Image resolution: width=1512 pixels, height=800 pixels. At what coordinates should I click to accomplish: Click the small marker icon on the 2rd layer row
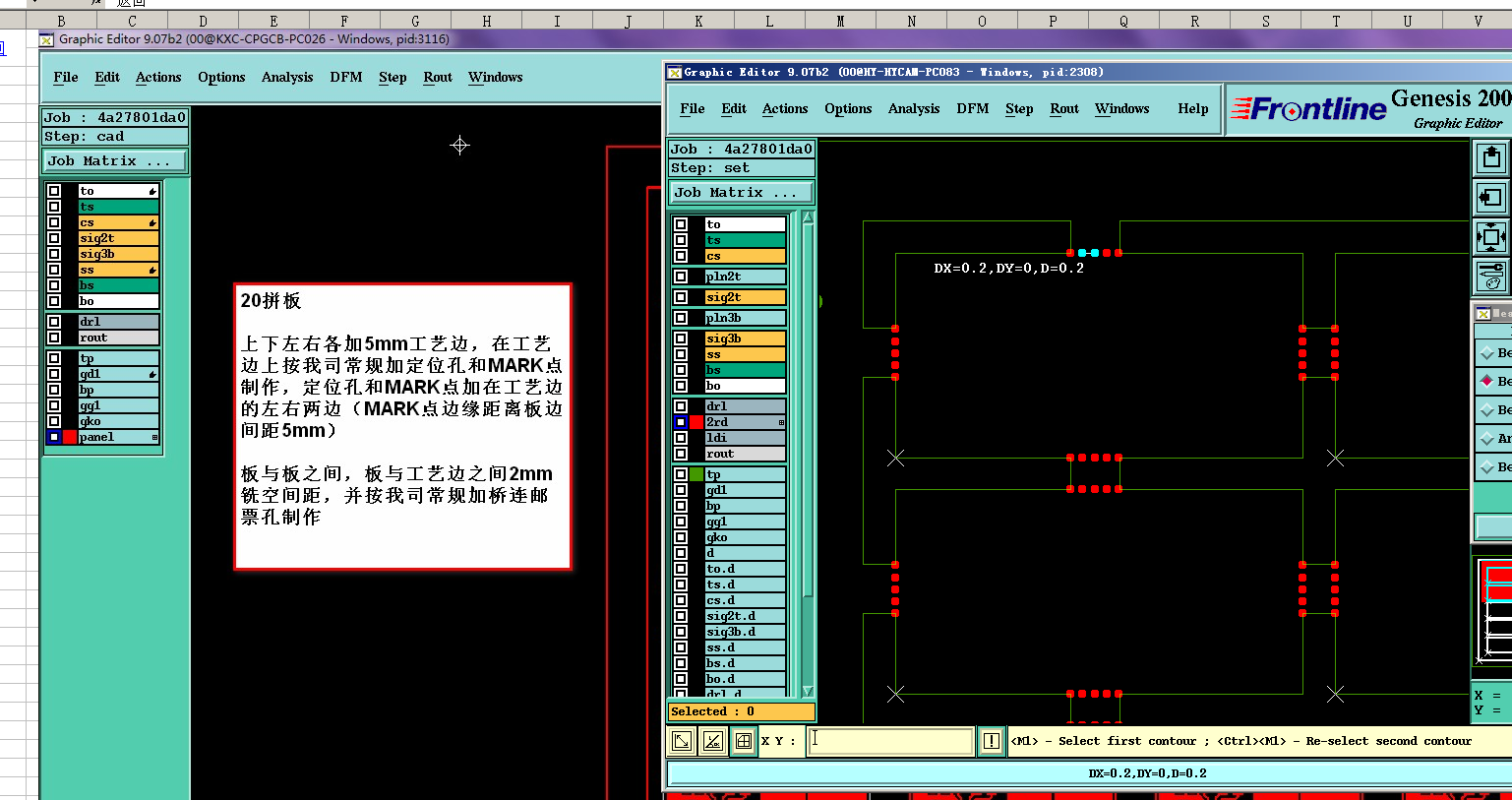click(782, 422)
